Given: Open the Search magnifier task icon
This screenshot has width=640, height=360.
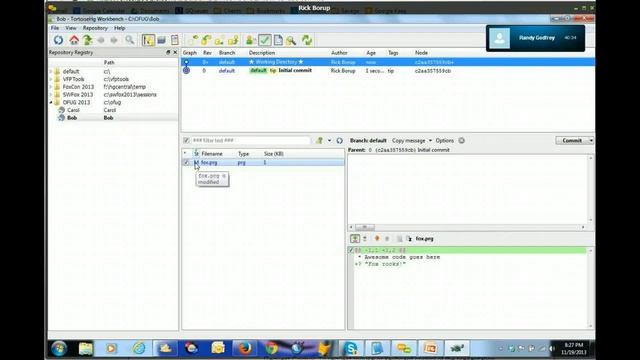Looking at the screenshot, I should [291, 40].
